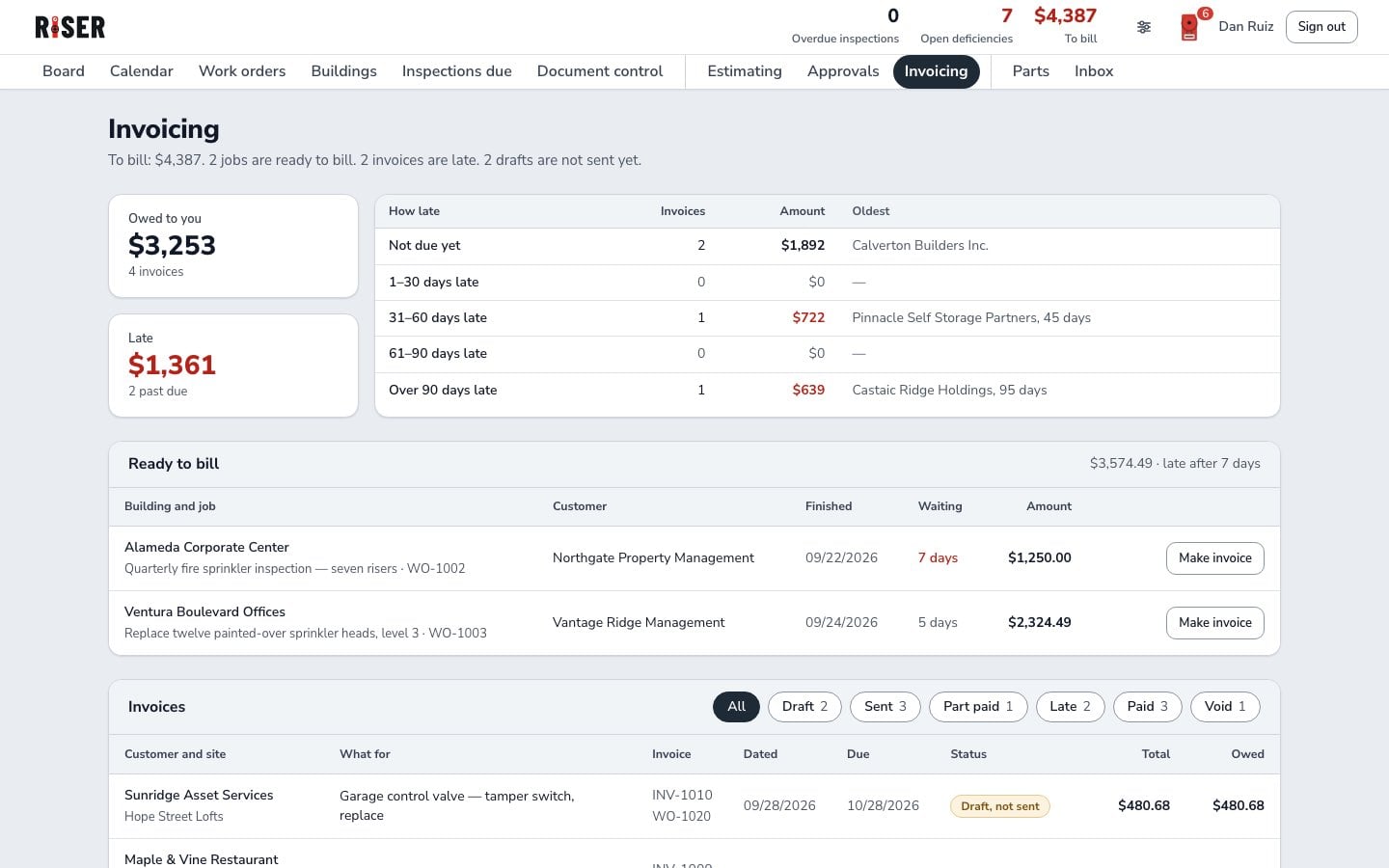This screenshot has width=1389, height=868.
Task: Open the Calendar tab
Action: pos(142,71)
